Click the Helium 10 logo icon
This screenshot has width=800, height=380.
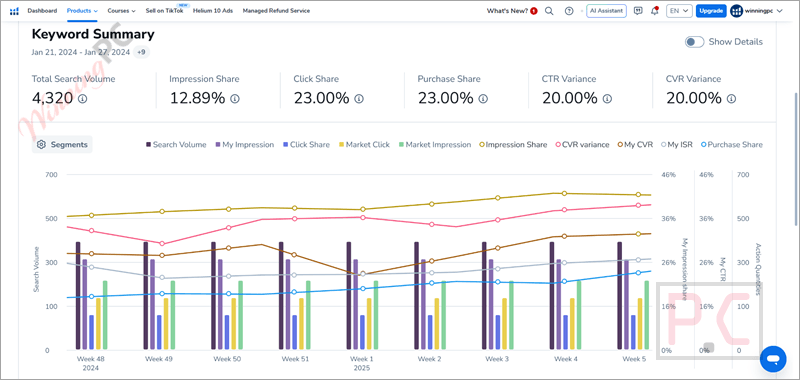[14, 11]
